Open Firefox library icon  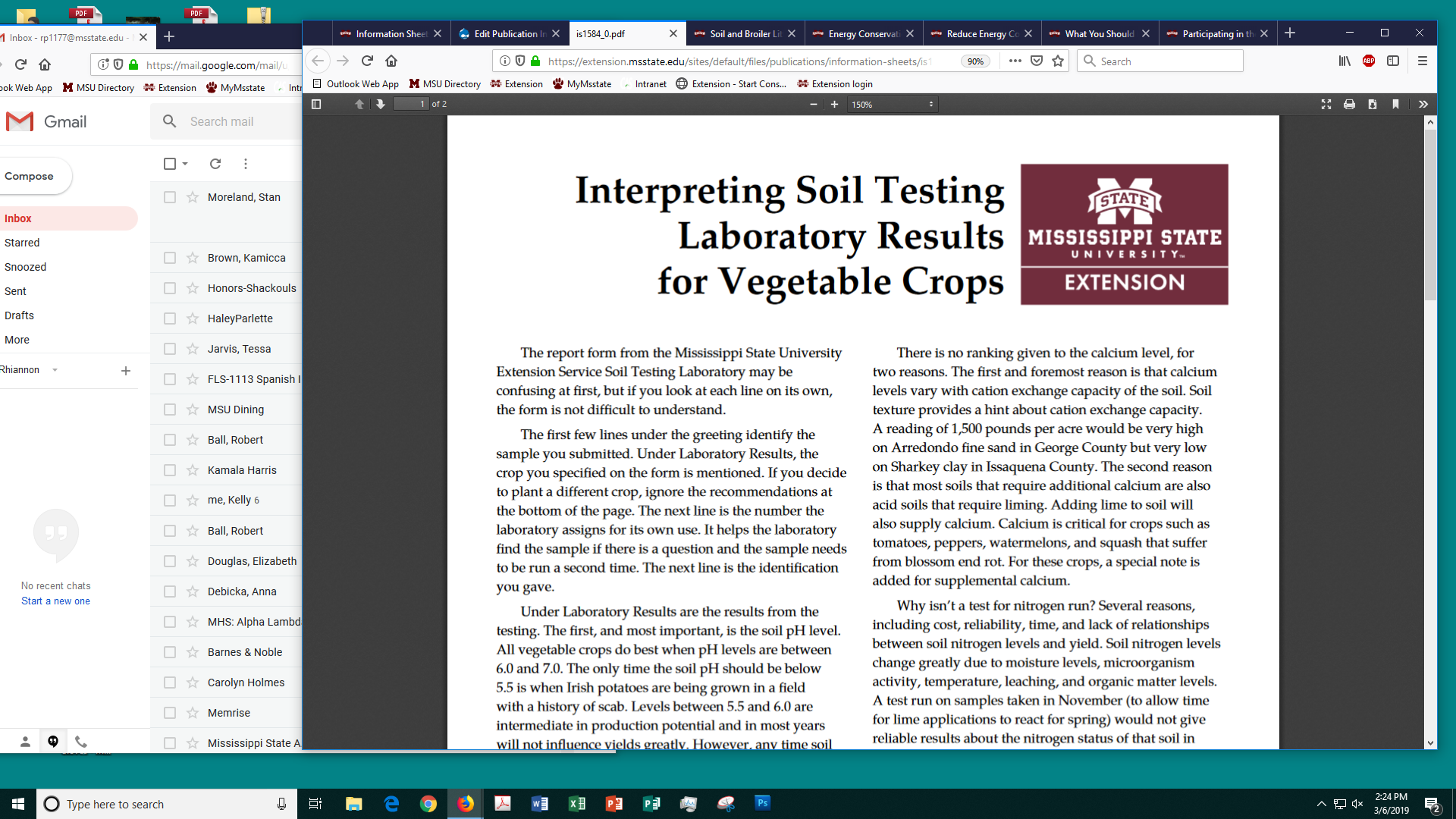1345,61
